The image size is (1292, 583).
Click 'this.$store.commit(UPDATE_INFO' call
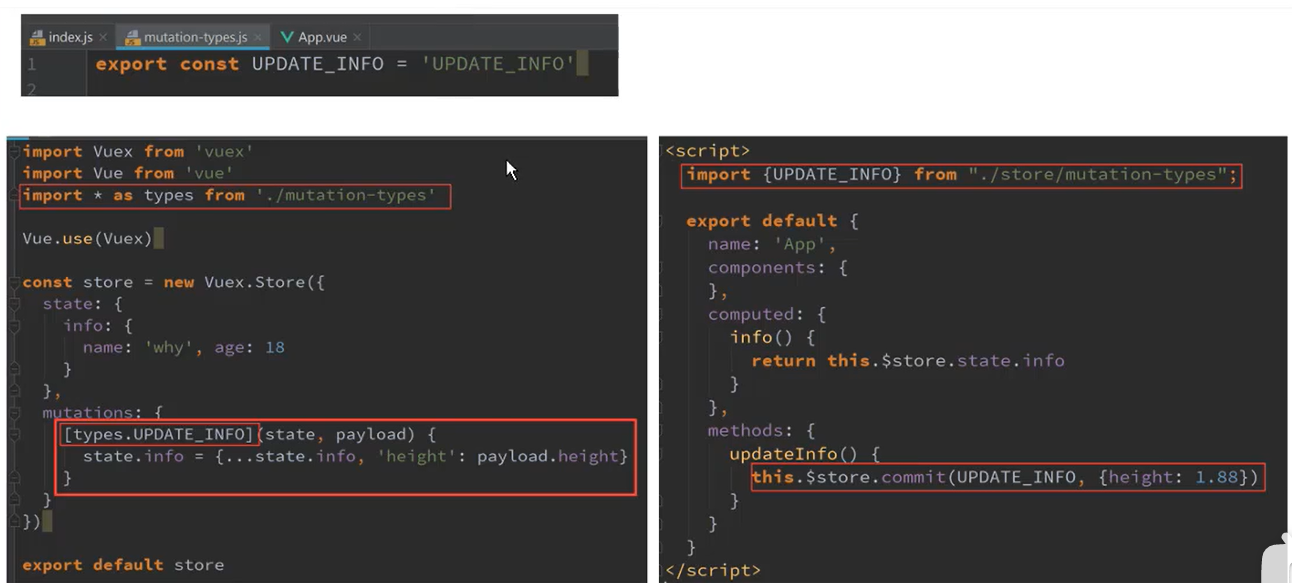point(913,477)
